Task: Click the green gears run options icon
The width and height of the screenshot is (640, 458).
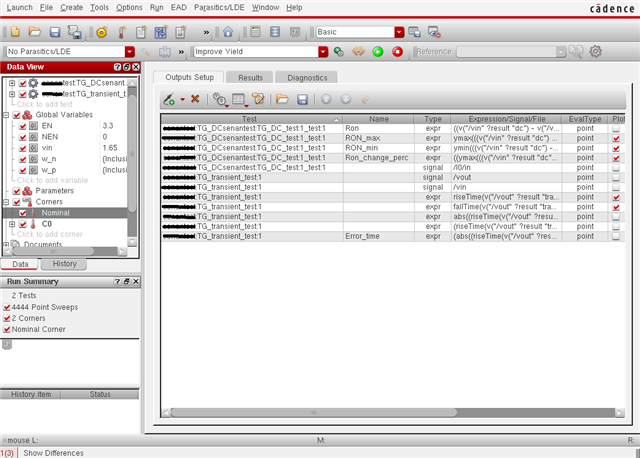Action: [x=339, y=52]
